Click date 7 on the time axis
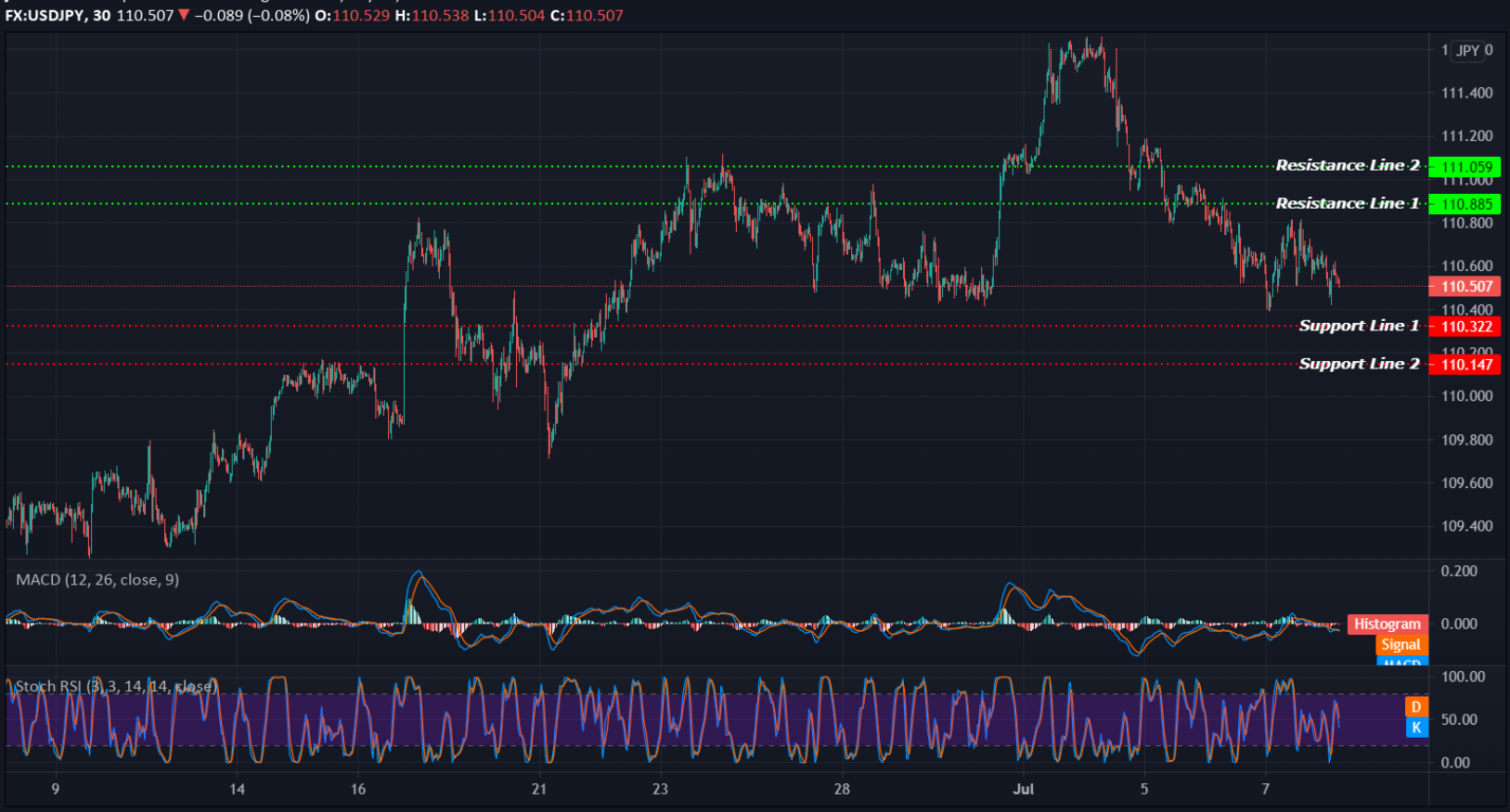 (x=1265, y=789)
